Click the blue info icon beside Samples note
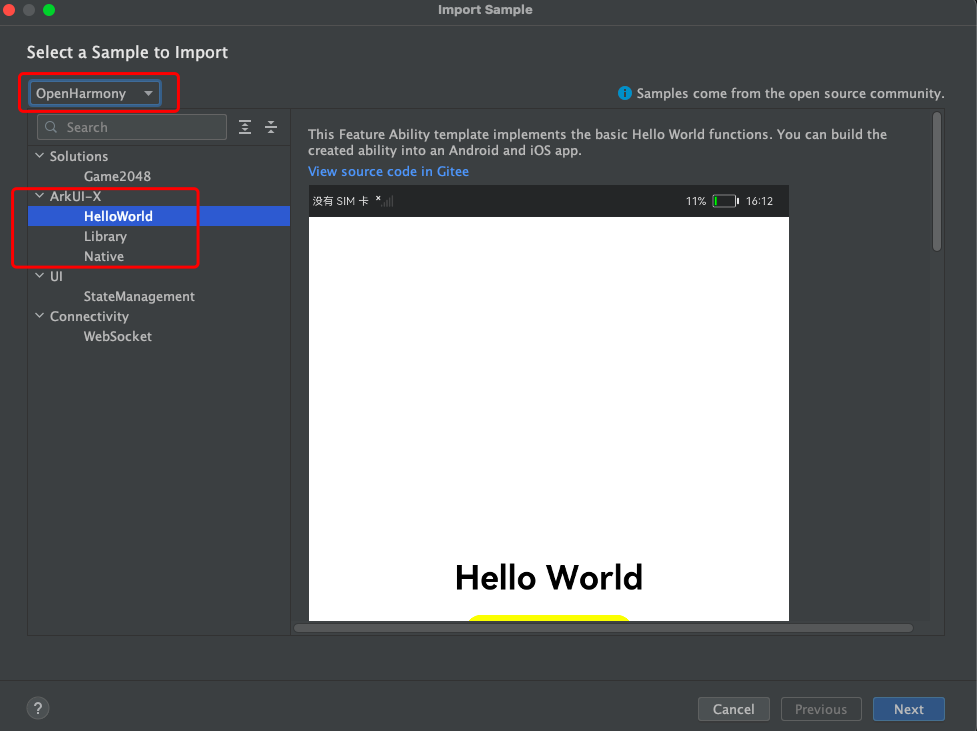This screenshot has height=731, width=977. (x=624, y=93)
